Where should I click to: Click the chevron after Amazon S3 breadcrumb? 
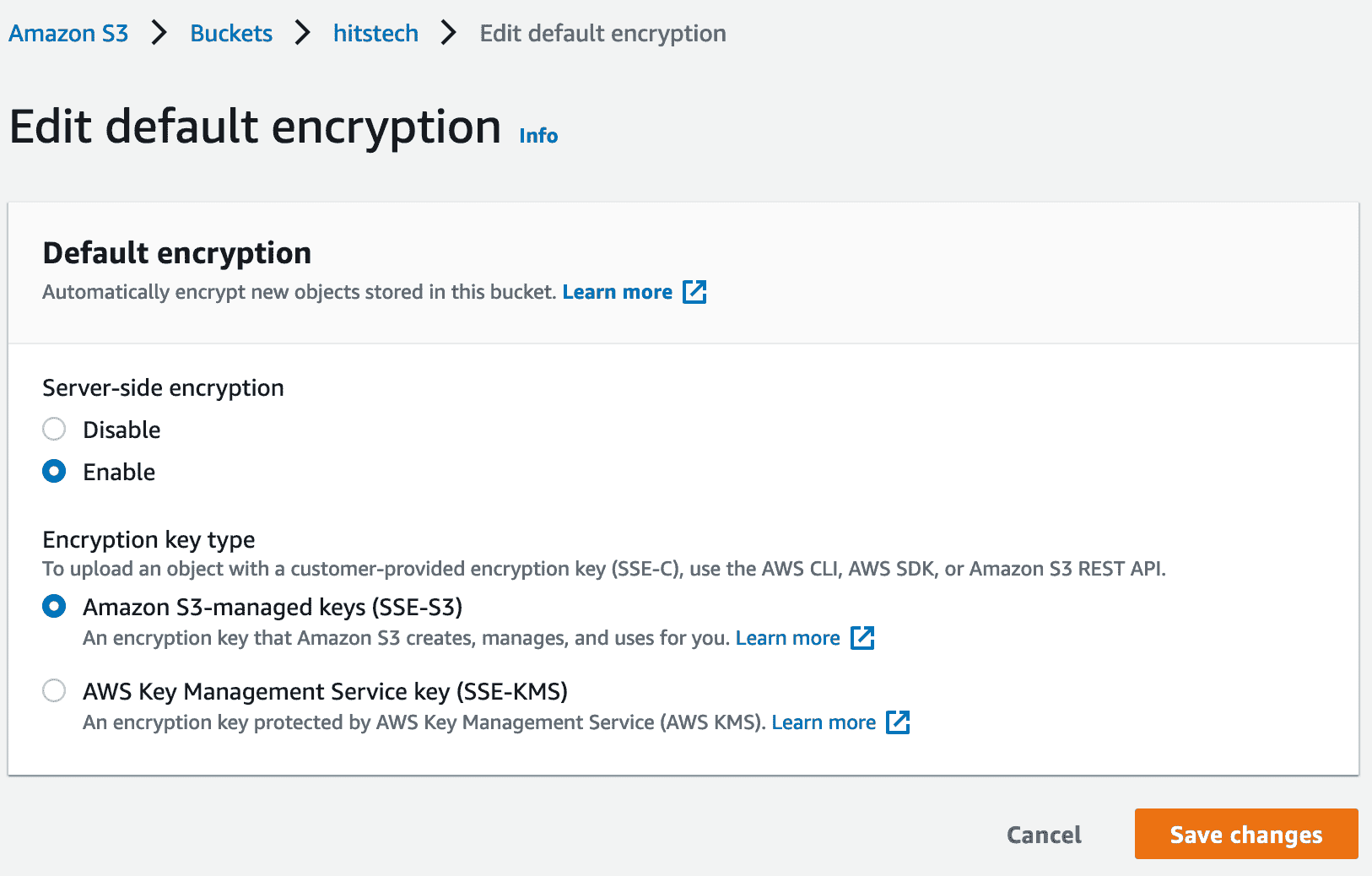159,34
